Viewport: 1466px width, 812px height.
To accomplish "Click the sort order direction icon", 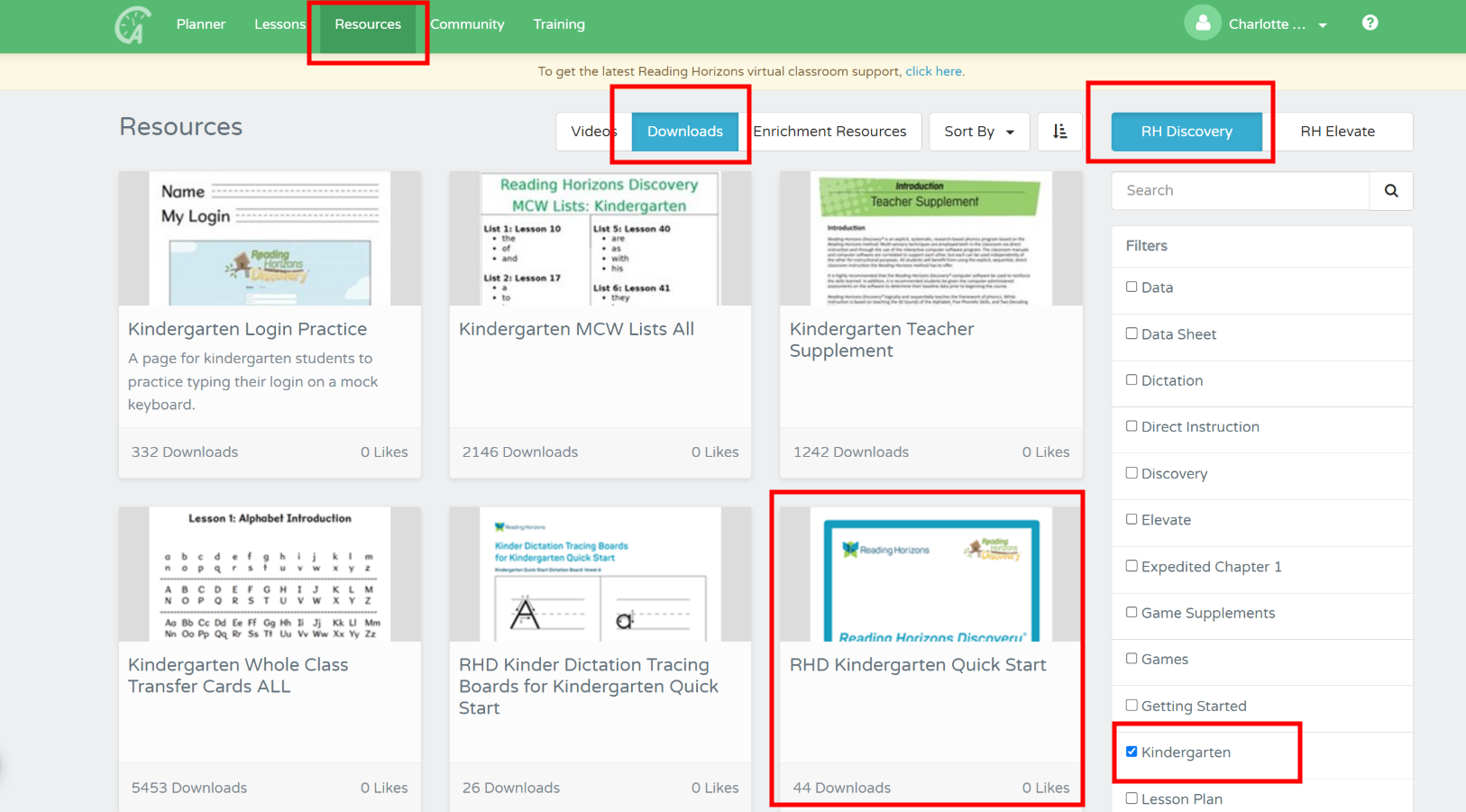I will tap(1059, 132).
